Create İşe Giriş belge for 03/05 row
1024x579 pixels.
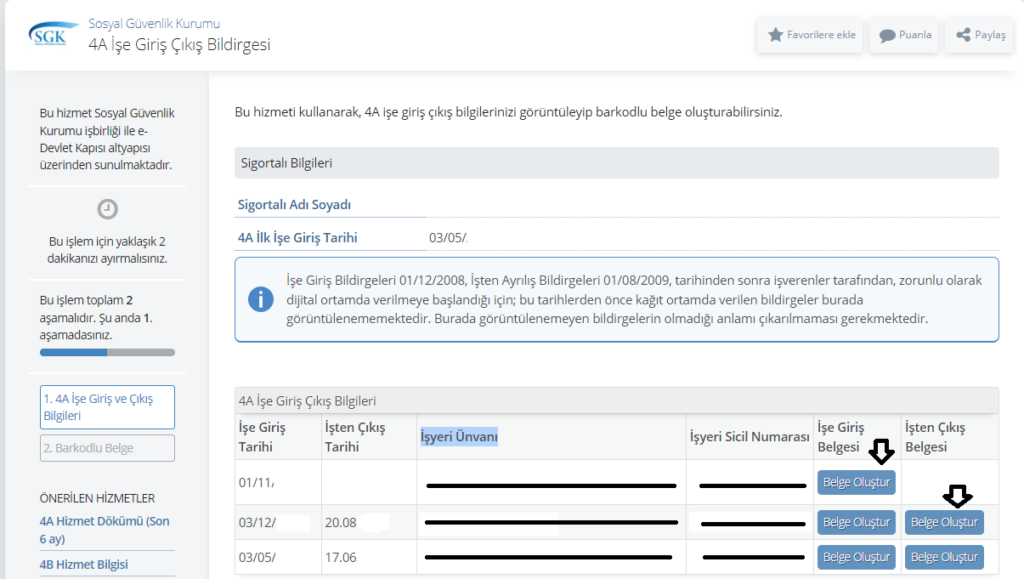856,557
